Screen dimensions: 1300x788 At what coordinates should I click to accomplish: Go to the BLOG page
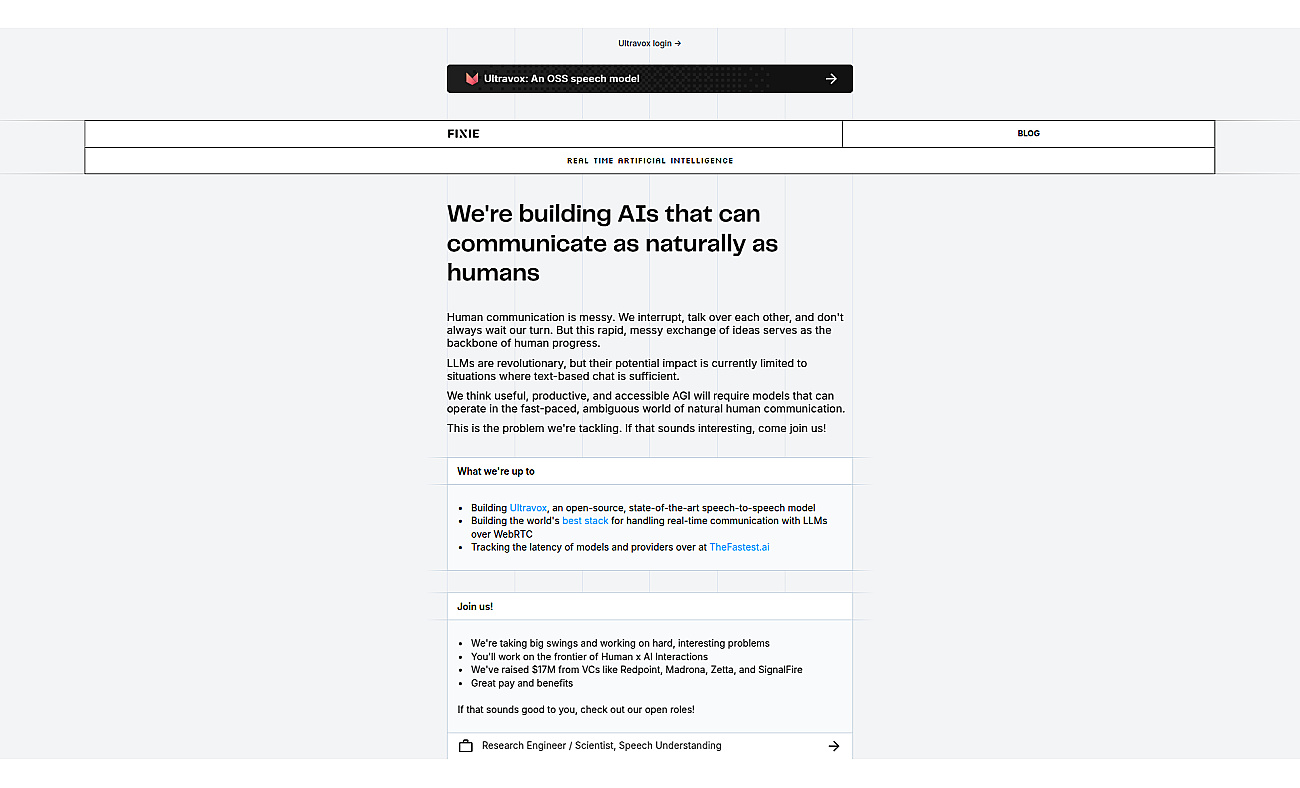click(1028, 134)
